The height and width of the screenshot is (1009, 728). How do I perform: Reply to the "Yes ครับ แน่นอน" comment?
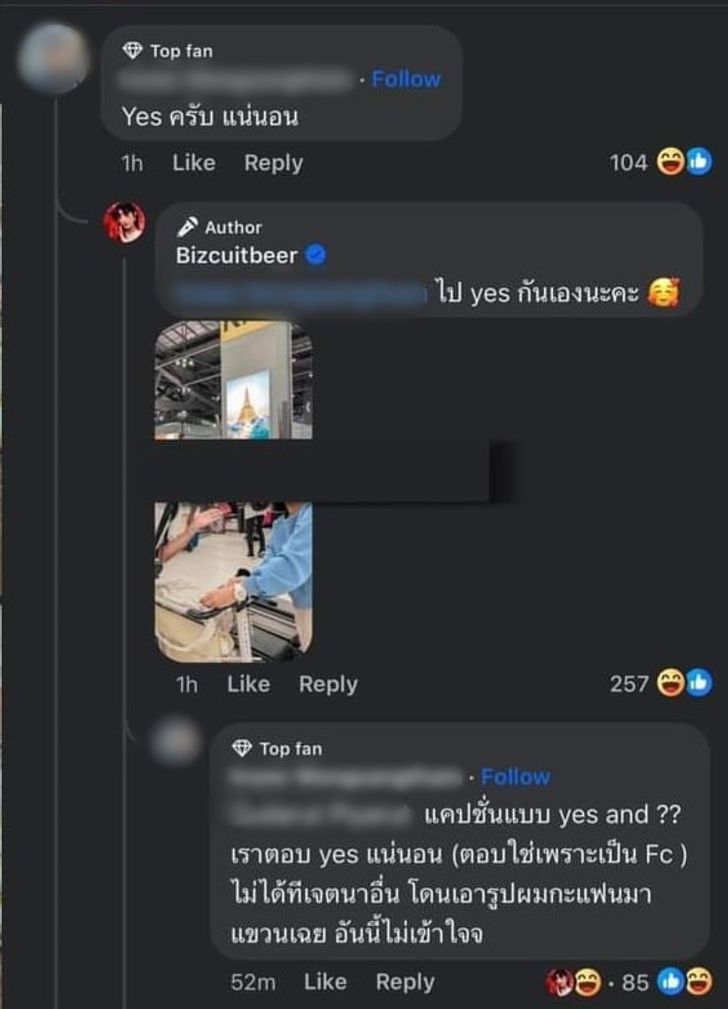[x=274, y=163]
